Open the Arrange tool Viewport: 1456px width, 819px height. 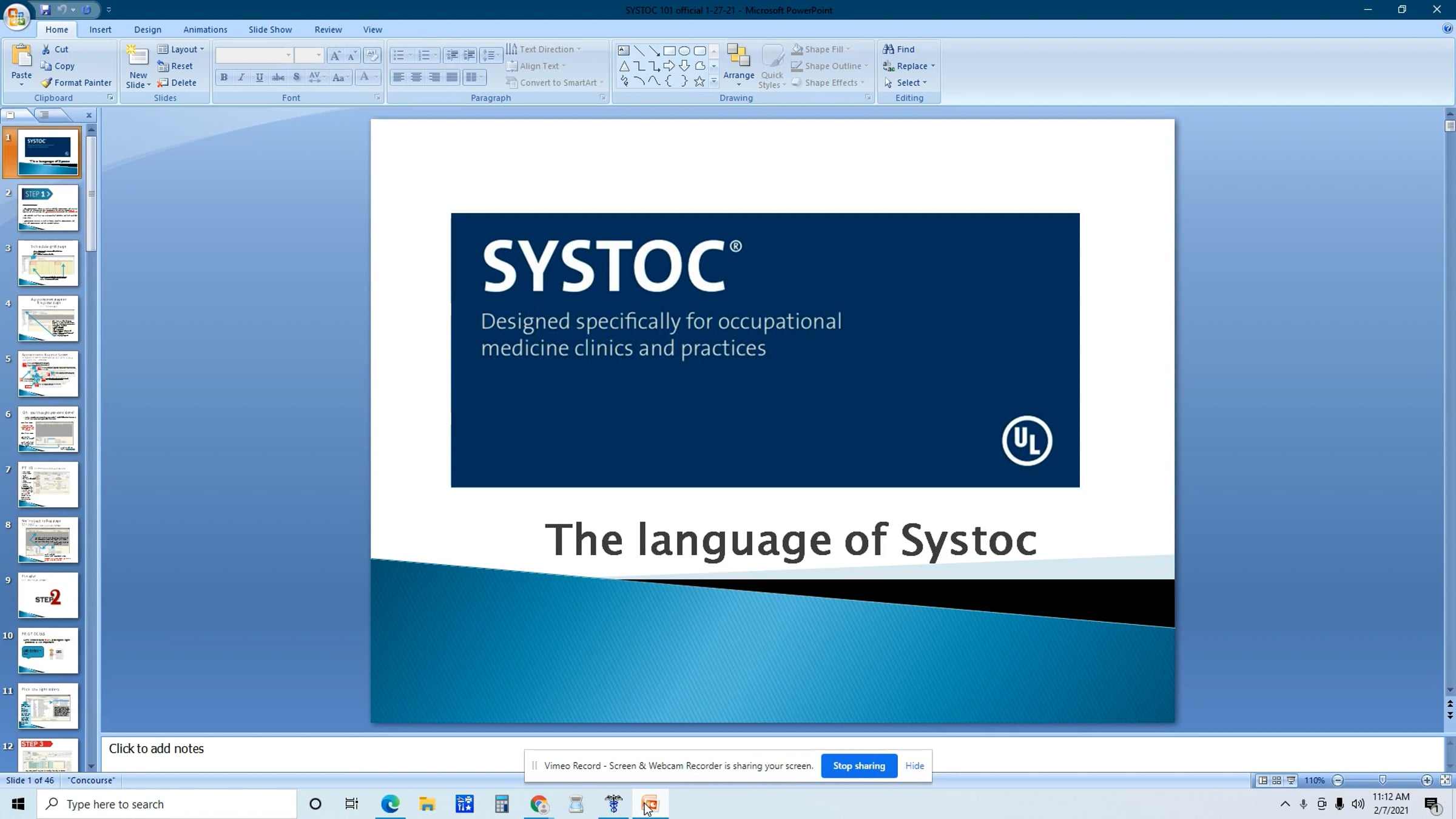738,66
